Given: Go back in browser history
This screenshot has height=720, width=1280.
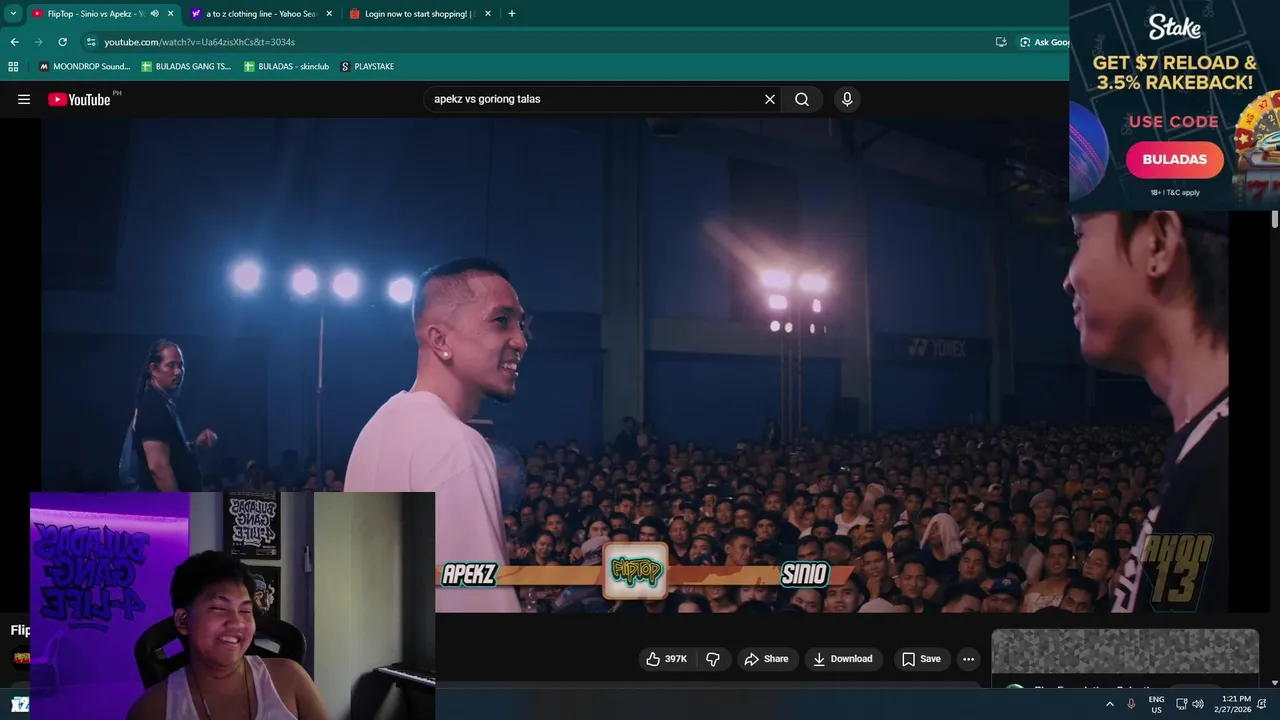Looking at the screenshot, I should 14,42.
